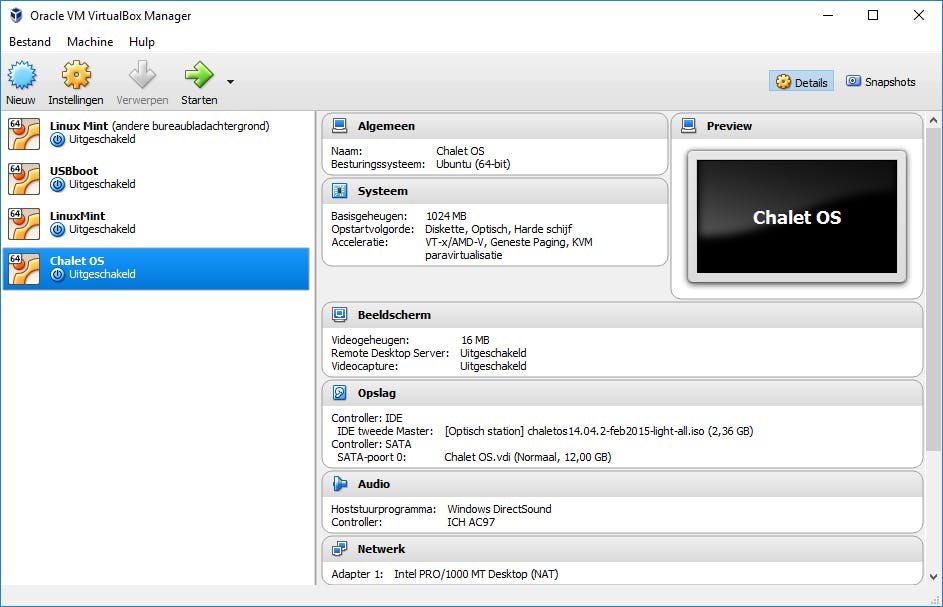Select the Chalet OS virtual machine
Viewport: 943px width, 607px height.
pyautogui.click(x=156, y=269)
